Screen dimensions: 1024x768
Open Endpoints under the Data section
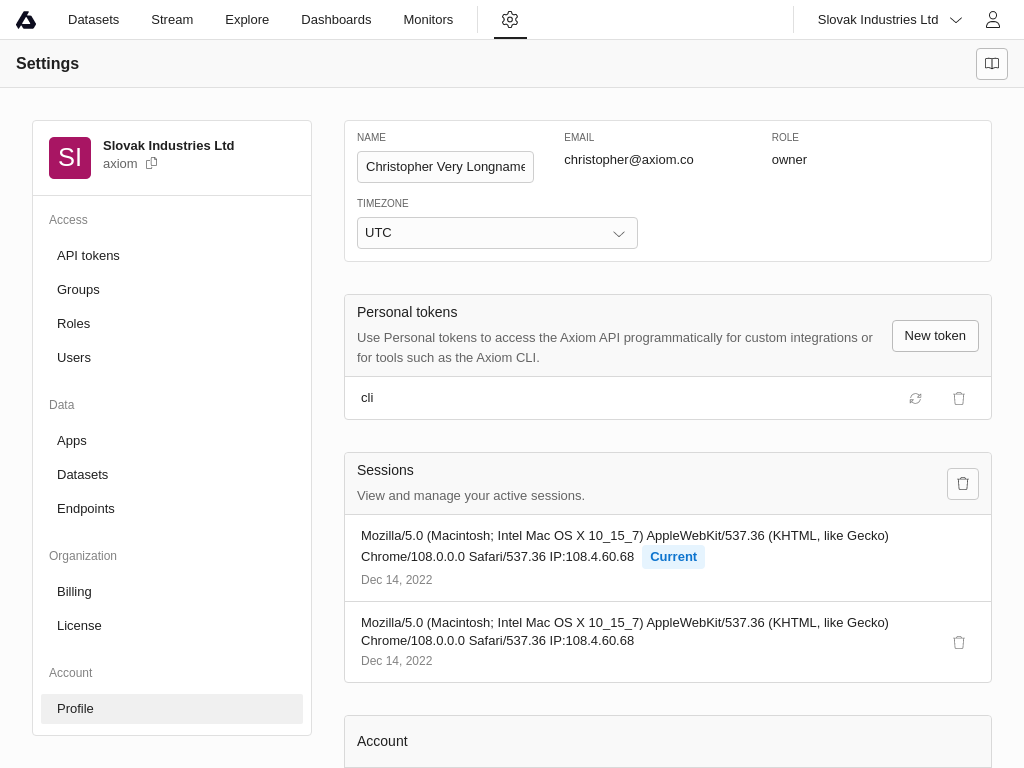[86, 508]
